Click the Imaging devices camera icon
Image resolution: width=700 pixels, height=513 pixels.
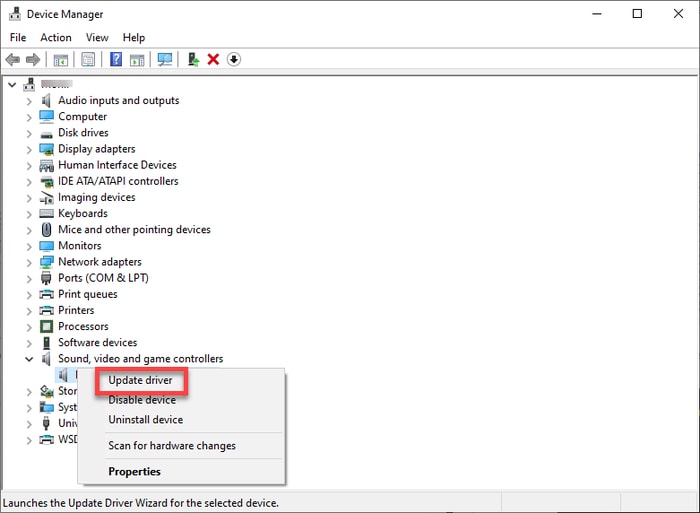pyautogui.click(x=46, y=198)
